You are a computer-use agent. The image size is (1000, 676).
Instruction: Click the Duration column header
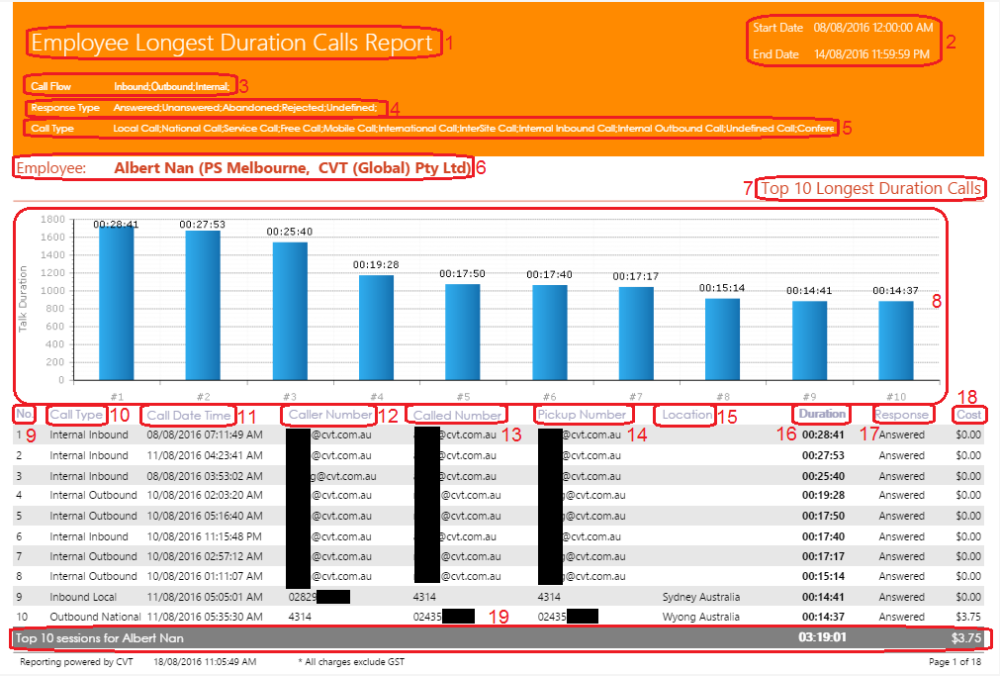pos(822,414)
